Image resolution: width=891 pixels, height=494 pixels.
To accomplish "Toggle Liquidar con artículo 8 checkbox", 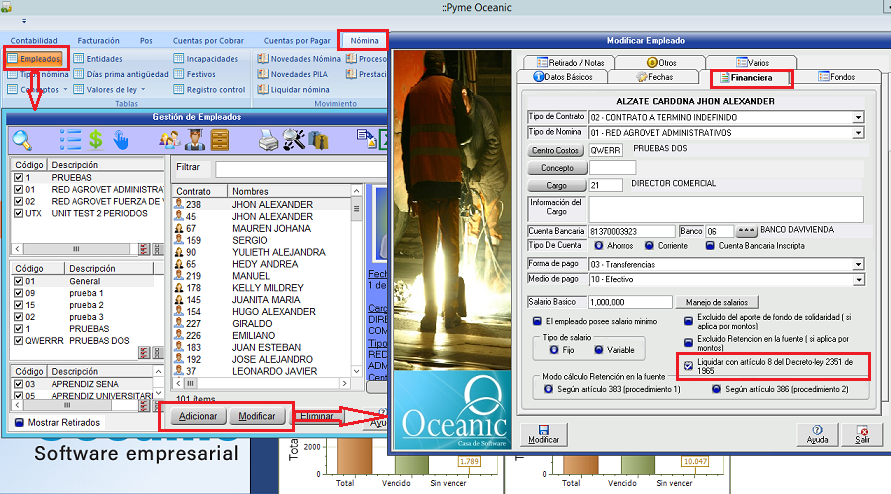I will coord(688,365).
